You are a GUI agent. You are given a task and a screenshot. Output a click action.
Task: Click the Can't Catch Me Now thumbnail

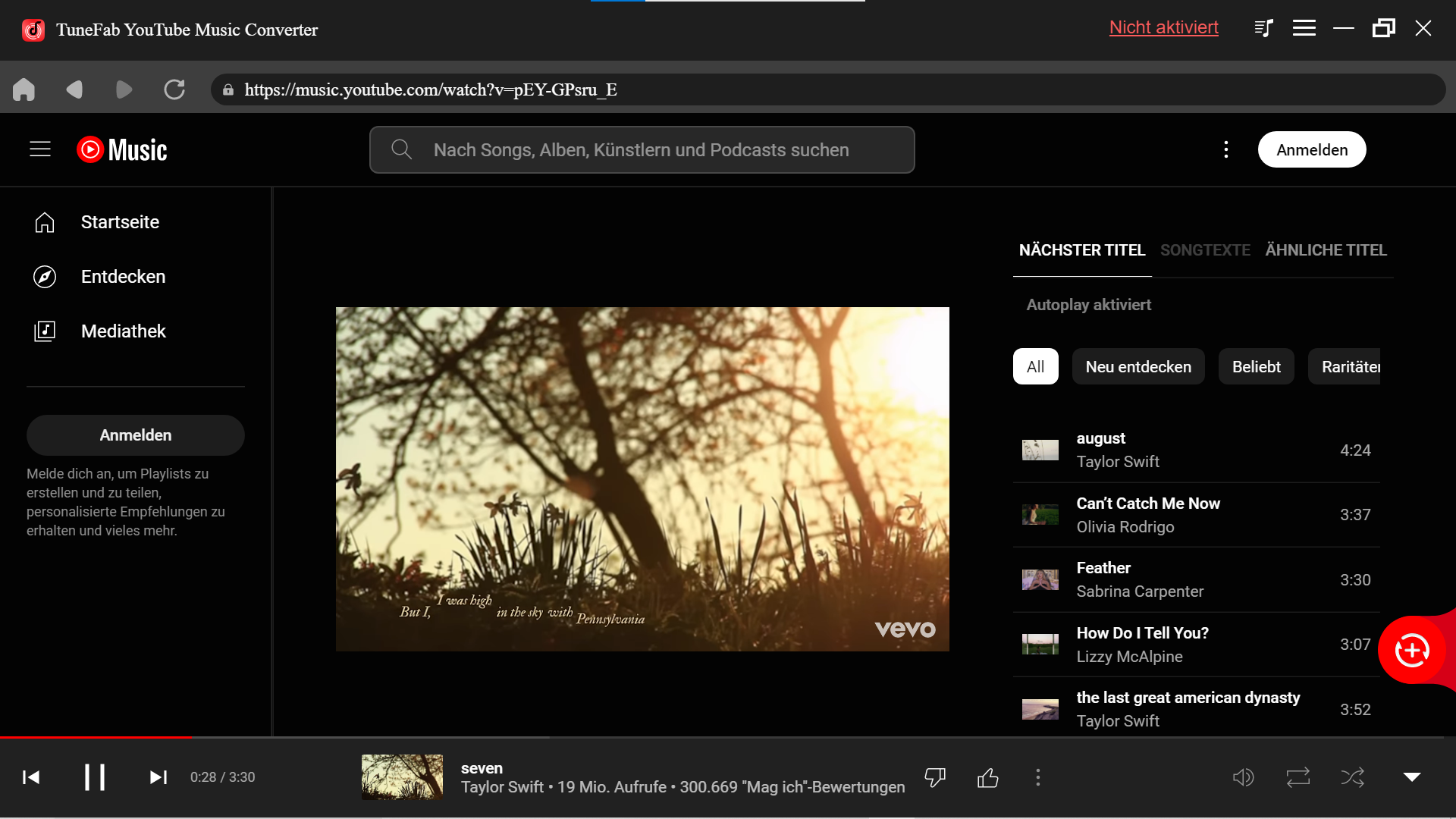pyautogui.click(x=1040, y=515)
